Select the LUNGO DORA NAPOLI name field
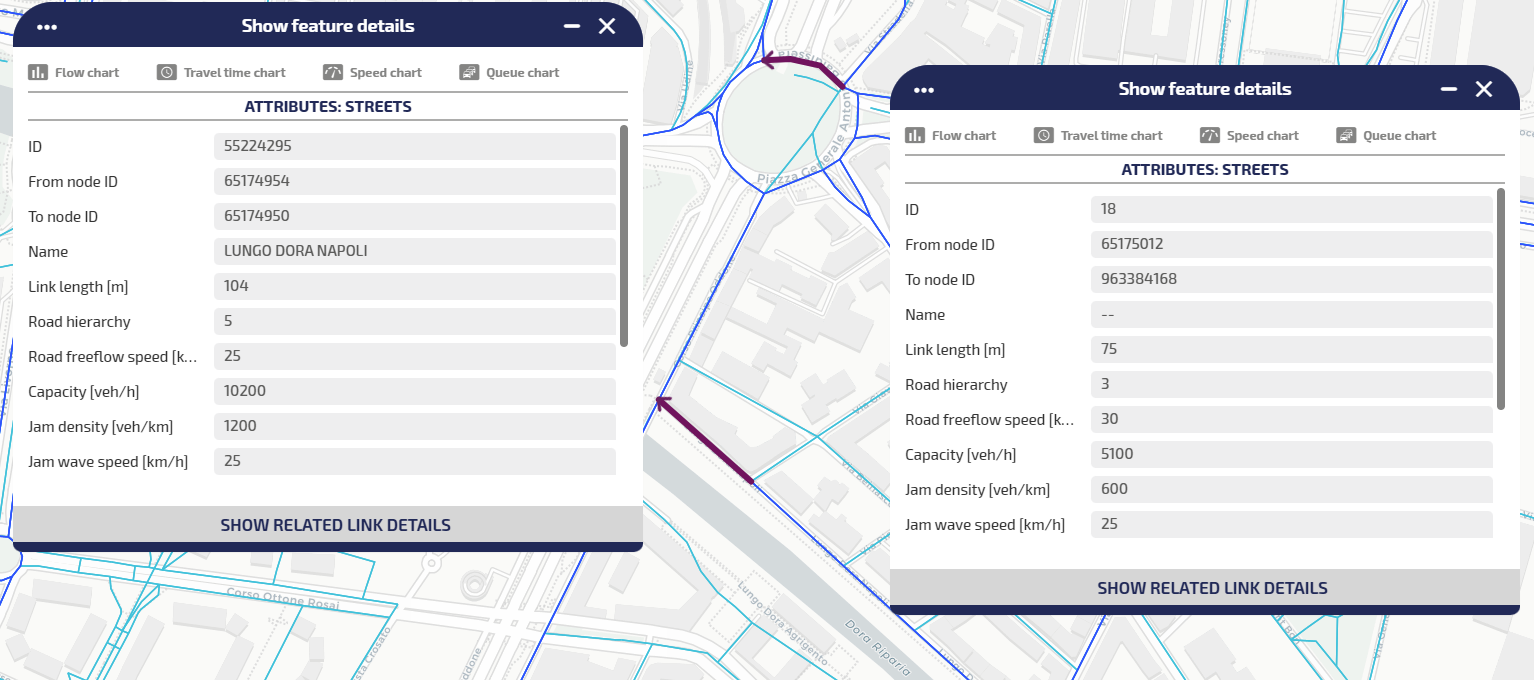 pos(414,251)
